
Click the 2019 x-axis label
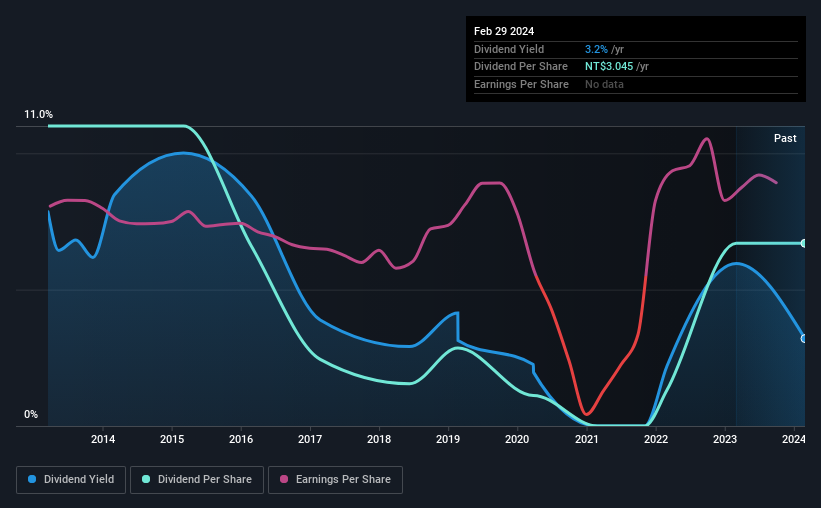pos(448,439)
